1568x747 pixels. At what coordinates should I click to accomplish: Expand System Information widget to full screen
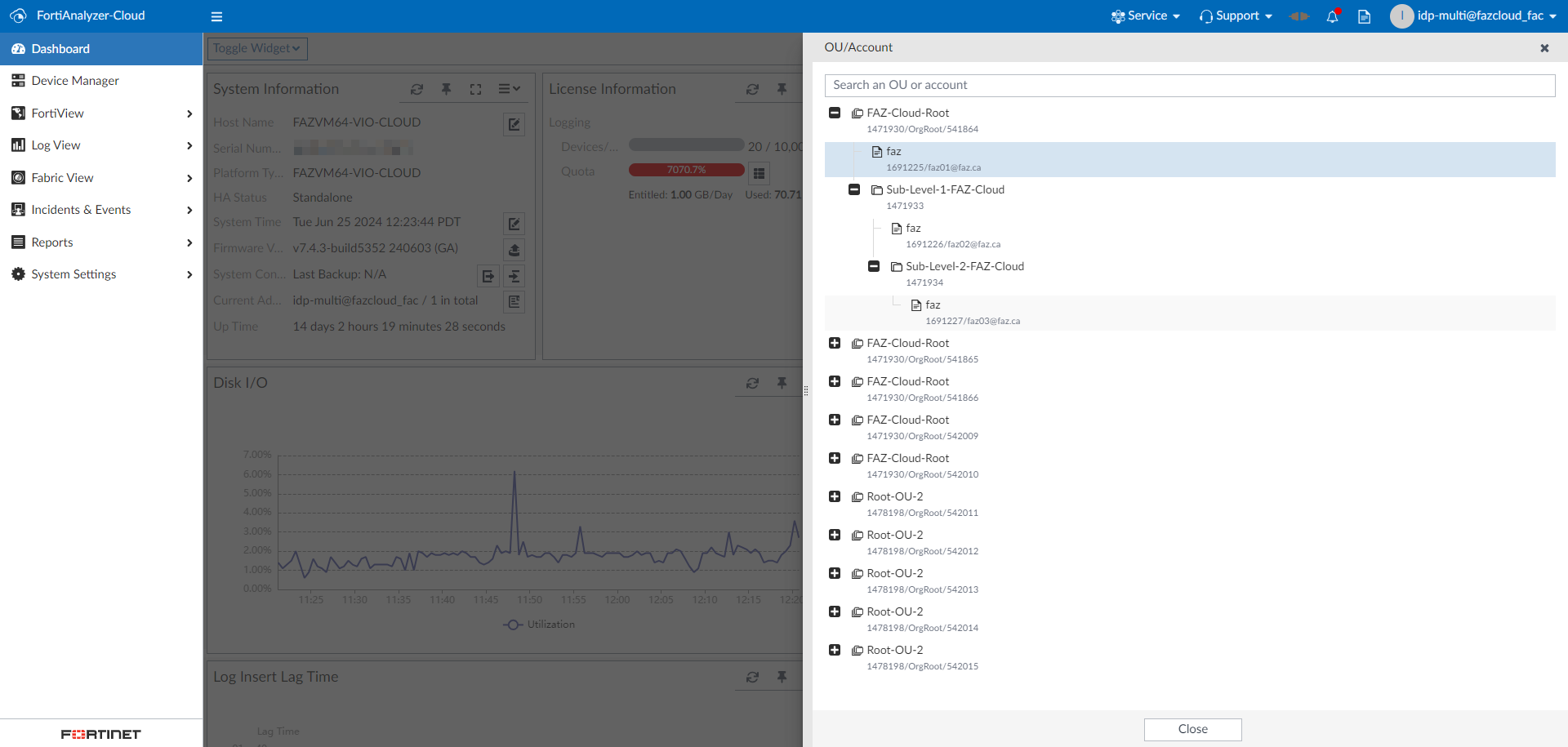[x=475, y=89]
